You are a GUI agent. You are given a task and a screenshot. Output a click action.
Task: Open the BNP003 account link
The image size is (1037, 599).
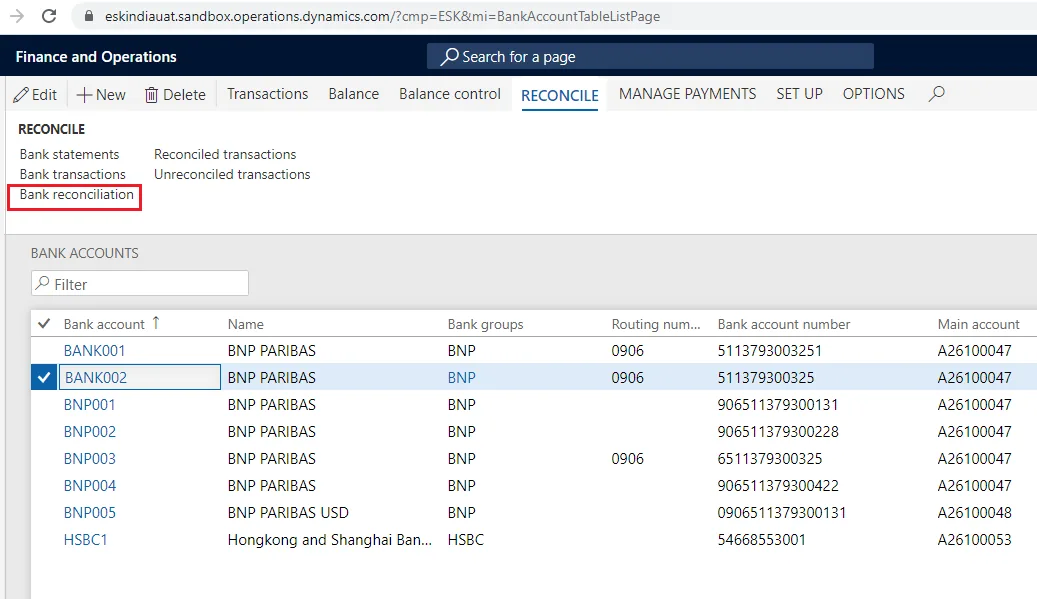(89, 459)
